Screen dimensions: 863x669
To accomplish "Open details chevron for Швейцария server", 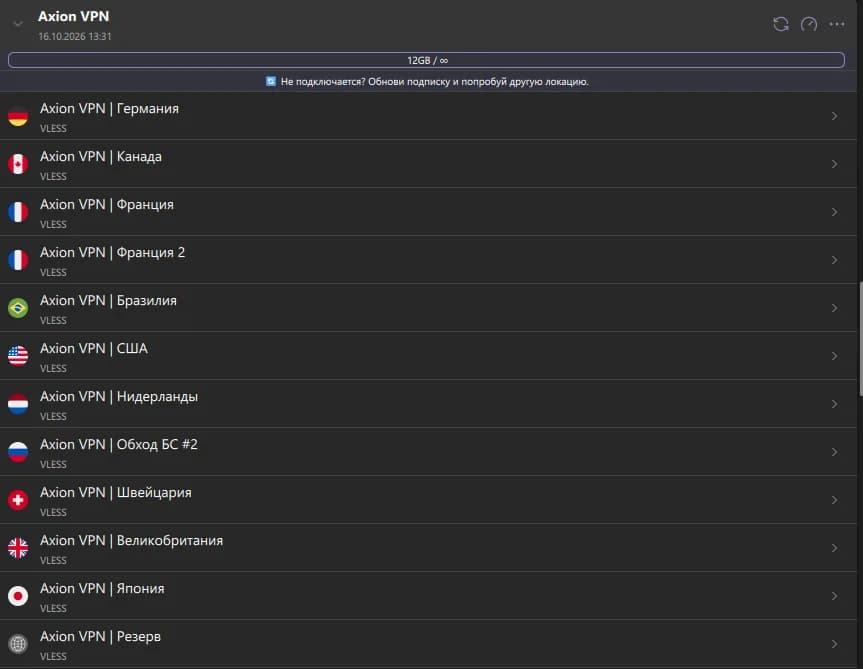I will pyautogui.click(x=834, y=500).
